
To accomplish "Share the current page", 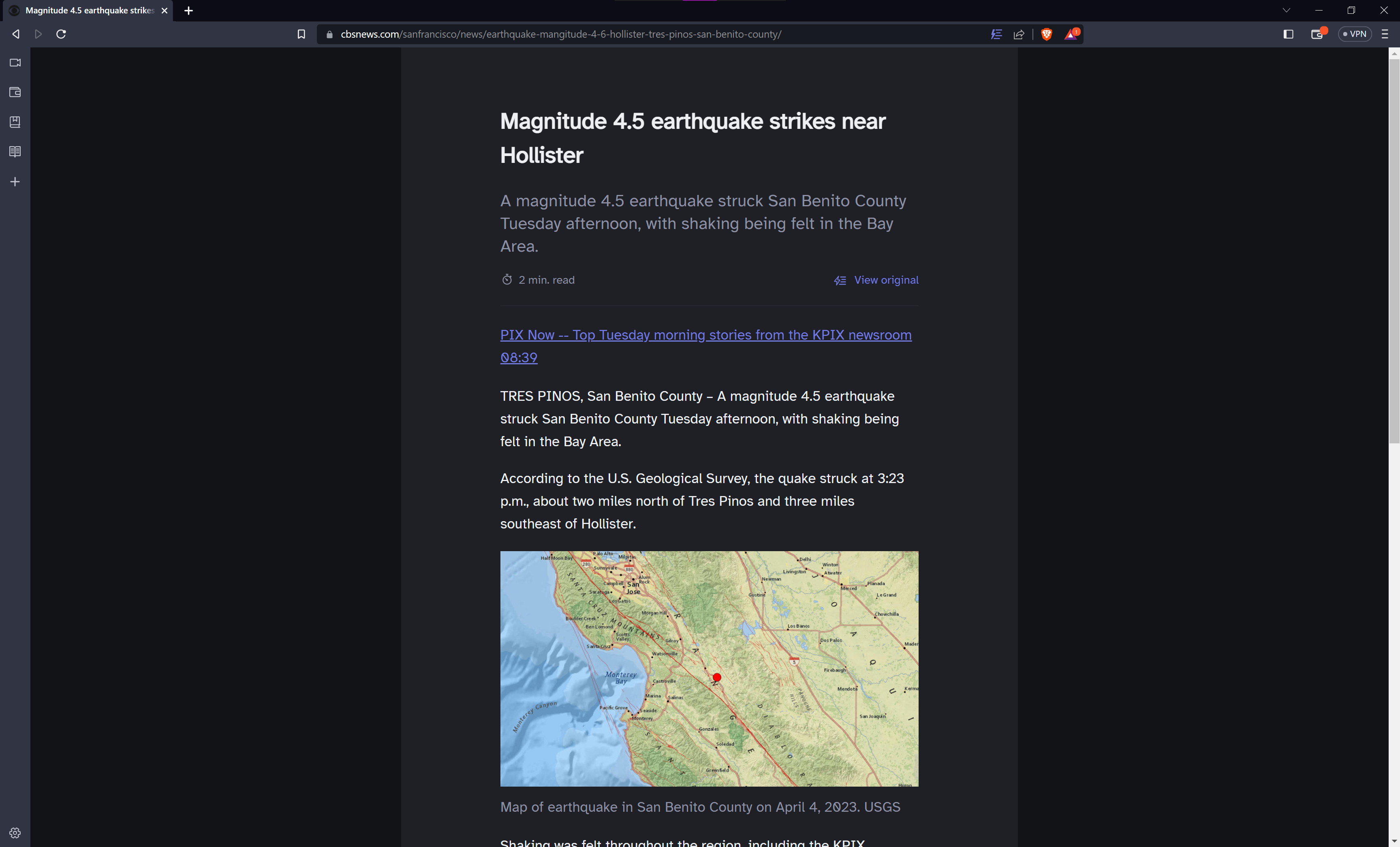I will pyautogui.click(x=1018, y=34).
